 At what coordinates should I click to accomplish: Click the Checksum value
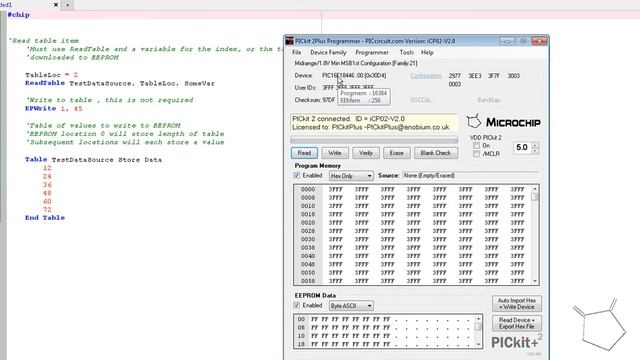[x=329, y=100]
